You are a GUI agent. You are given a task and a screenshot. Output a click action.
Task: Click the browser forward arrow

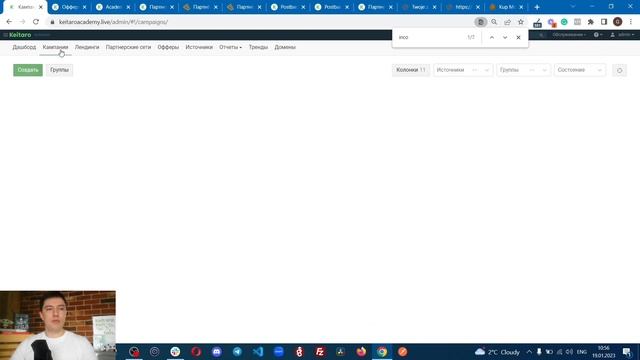click(x=22, y=22)
